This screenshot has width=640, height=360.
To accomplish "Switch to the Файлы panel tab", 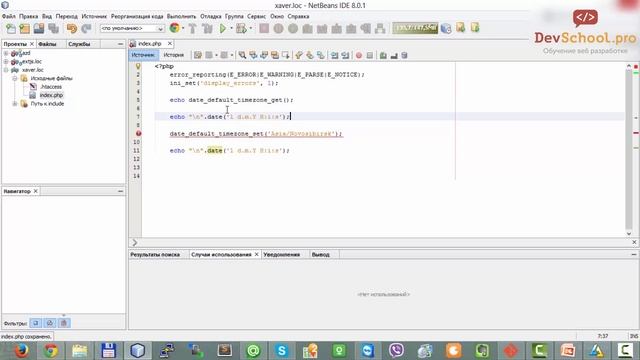I will 47,44.
